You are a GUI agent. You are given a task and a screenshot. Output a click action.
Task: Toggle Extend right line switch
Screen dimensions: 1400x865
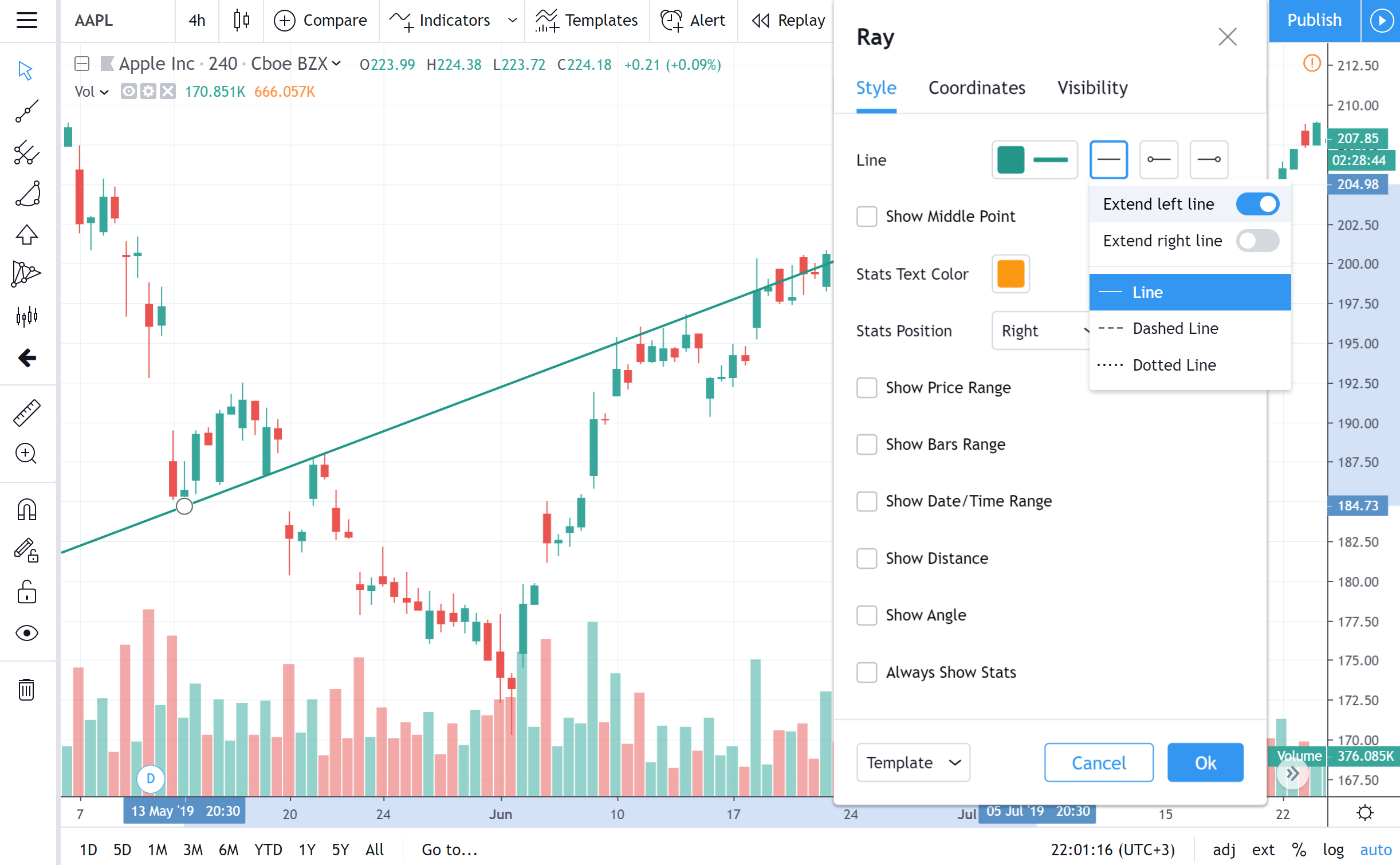1257,241
